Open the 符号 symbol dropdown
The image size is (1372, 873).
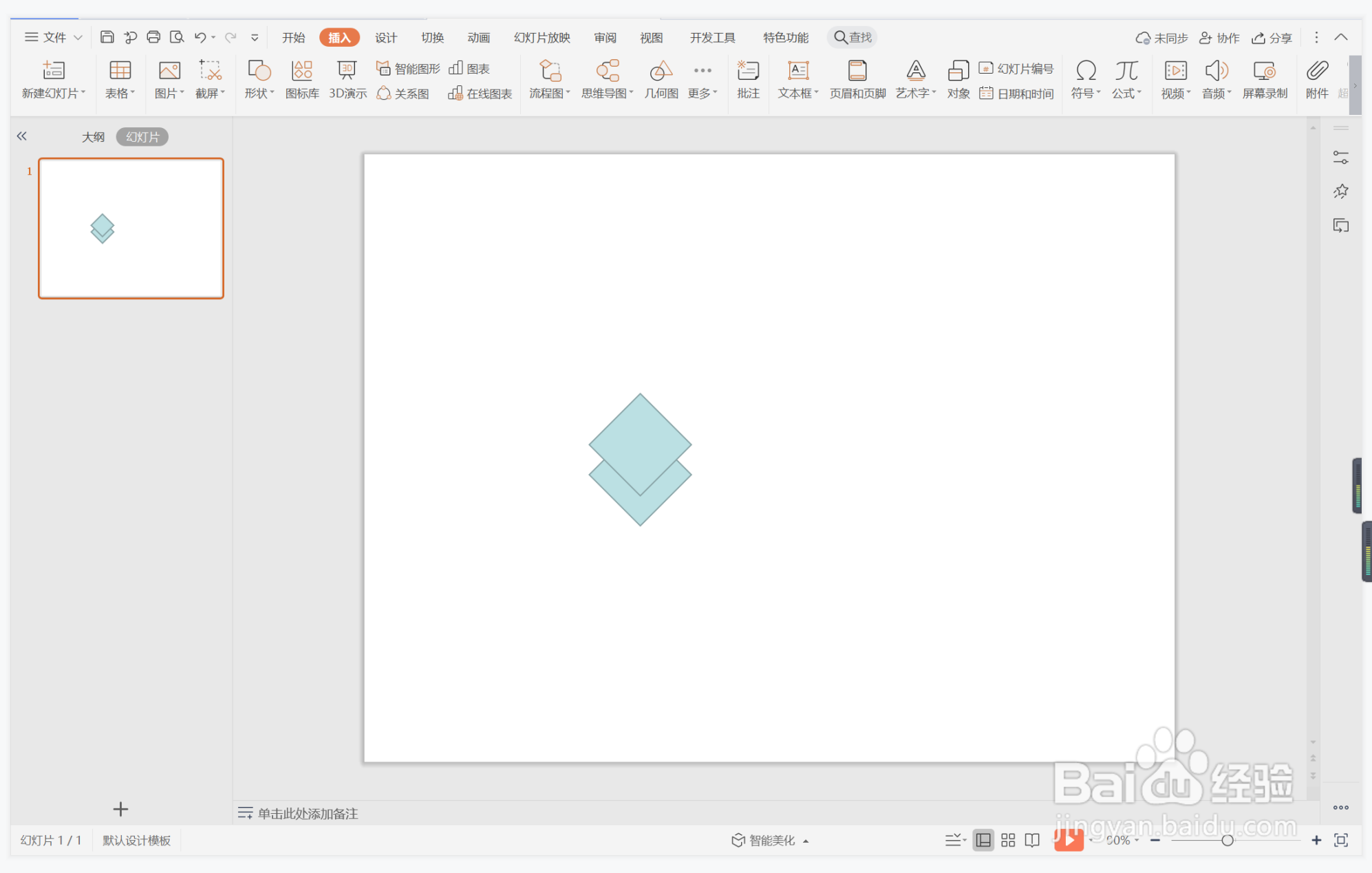(1086, 80)
